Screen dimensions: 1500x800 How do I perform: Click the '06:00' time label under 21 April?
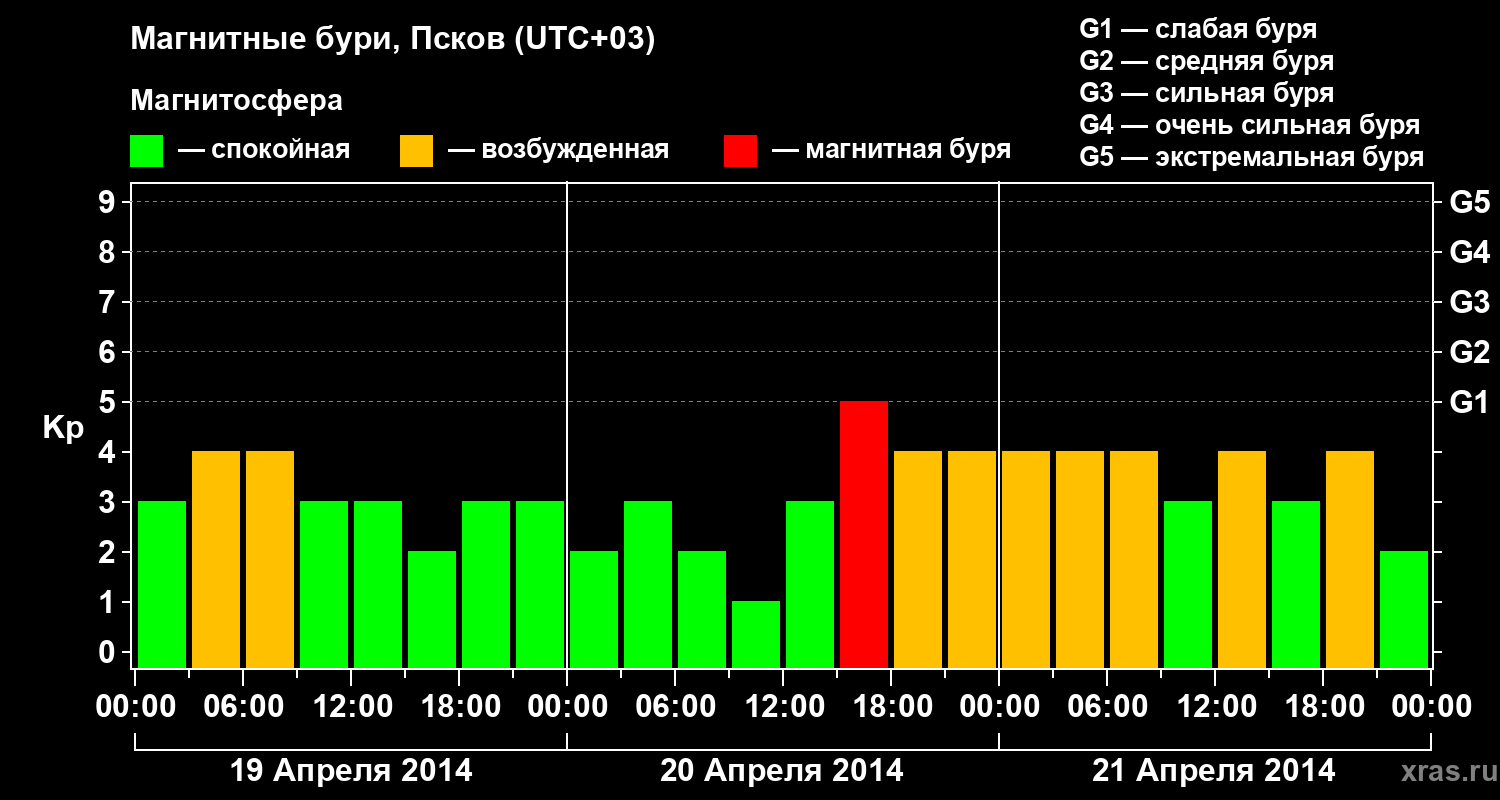pyautogui.click(x=1106, y=706)
